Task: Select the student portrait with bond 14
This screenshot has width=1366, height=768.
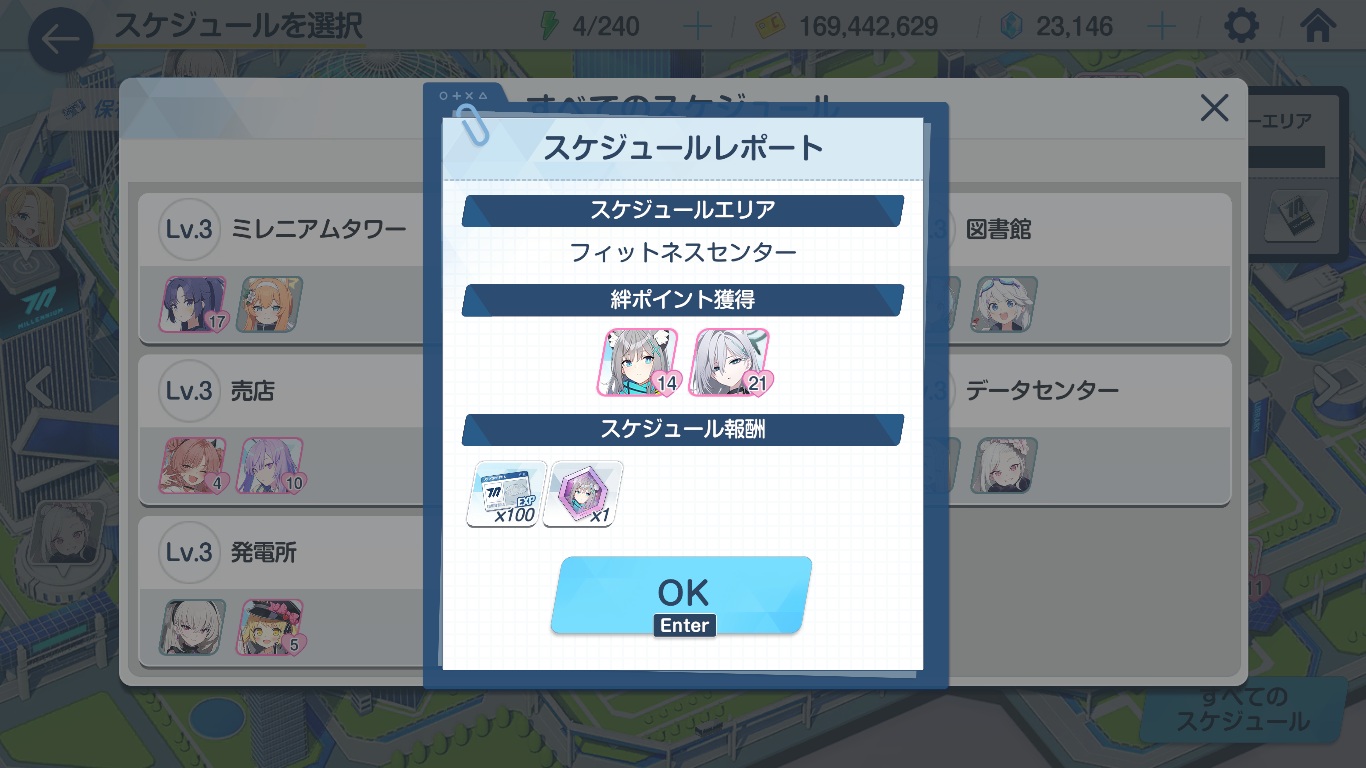Action: coord(639,362)
